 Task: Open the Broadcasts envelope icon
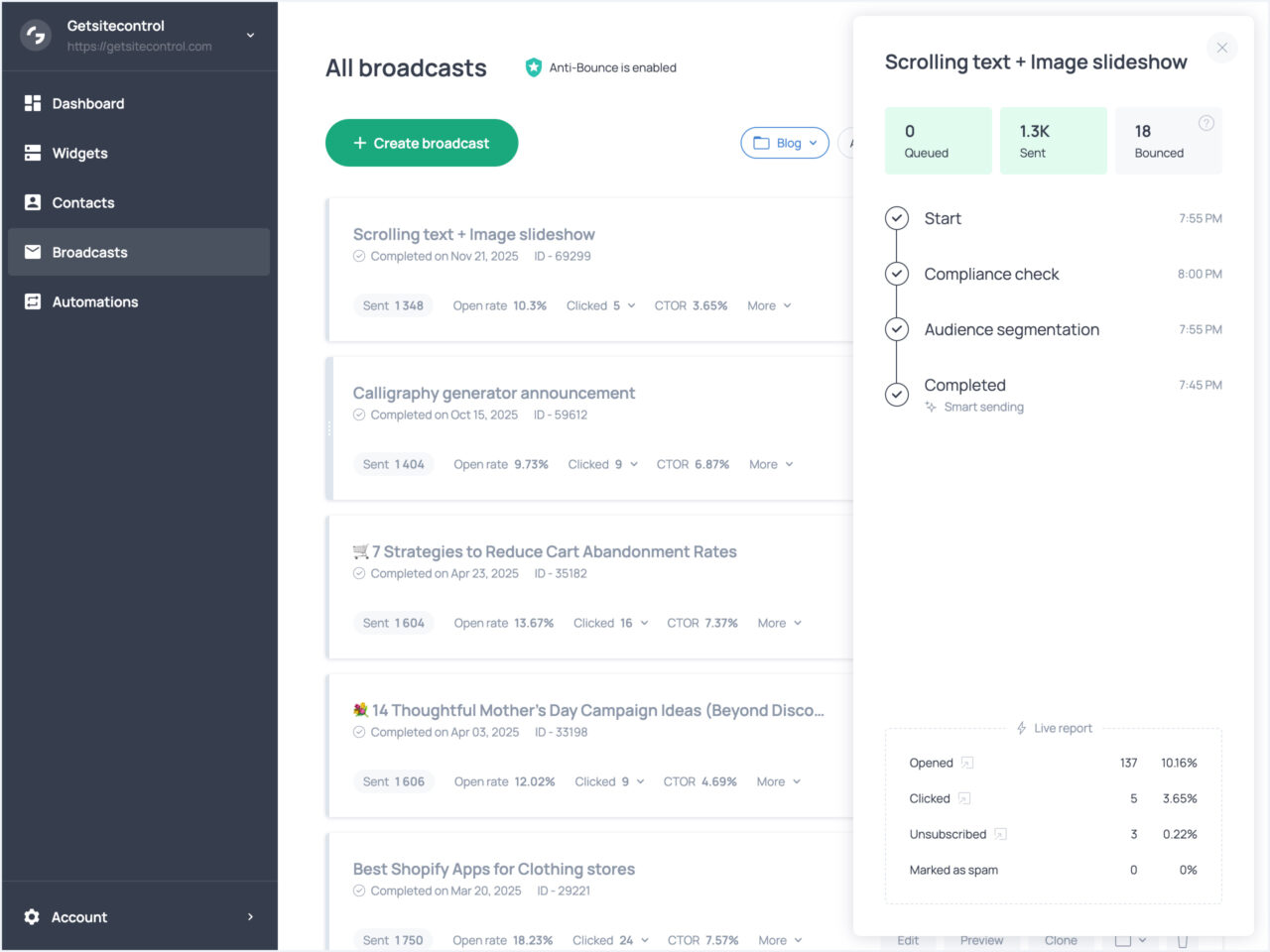pyautogui.click(x=32, y=252)
